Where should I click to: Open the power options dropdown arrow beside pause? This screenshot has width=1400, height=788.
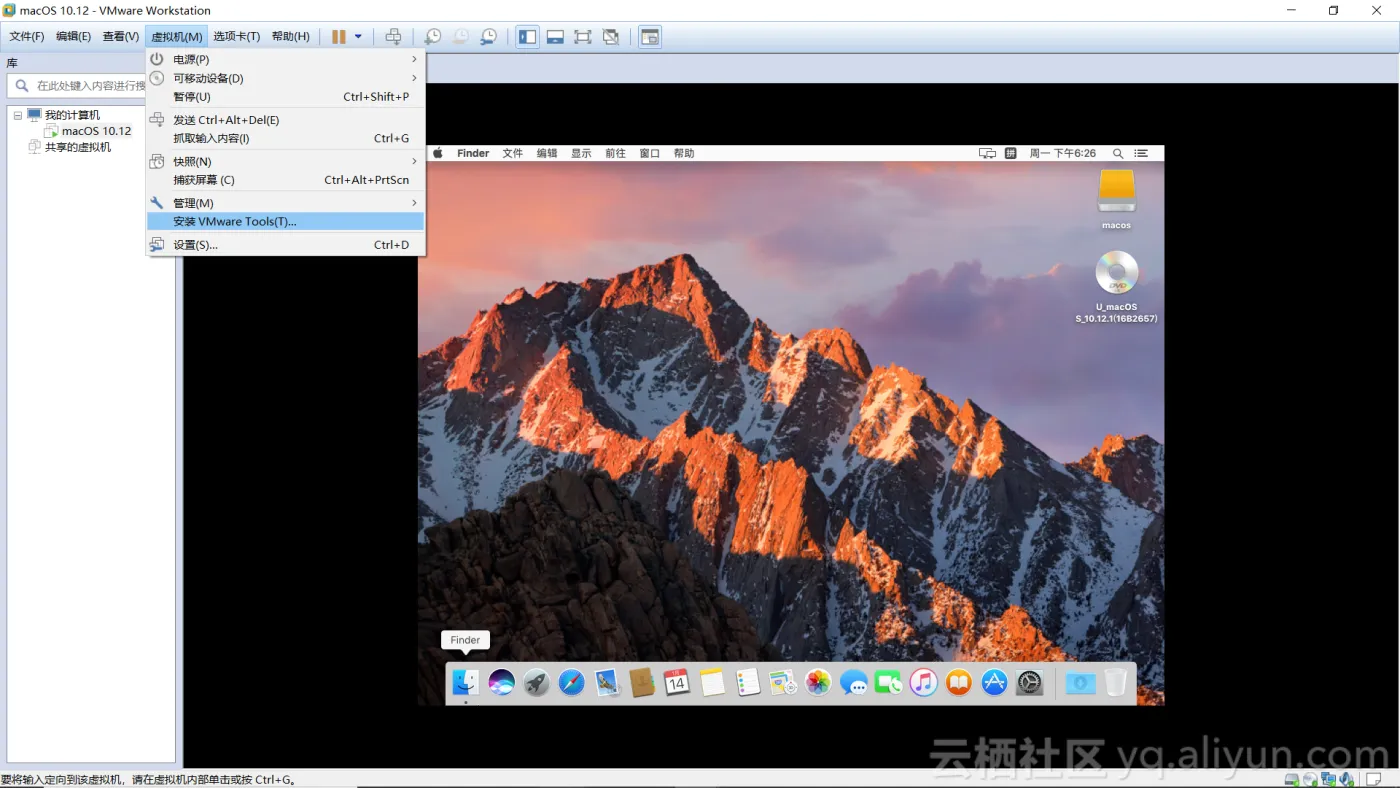[358, 37]
